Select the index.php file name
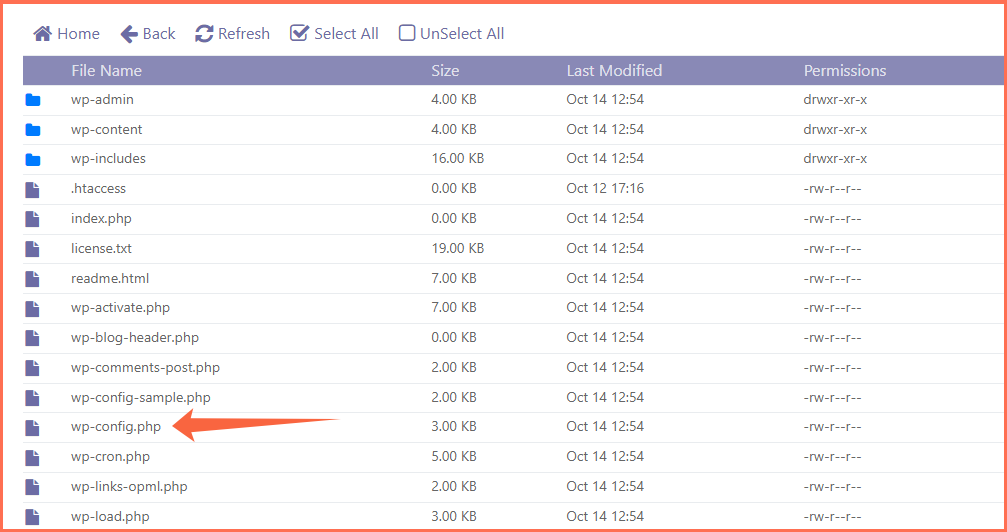 click(x=101, y=218)
